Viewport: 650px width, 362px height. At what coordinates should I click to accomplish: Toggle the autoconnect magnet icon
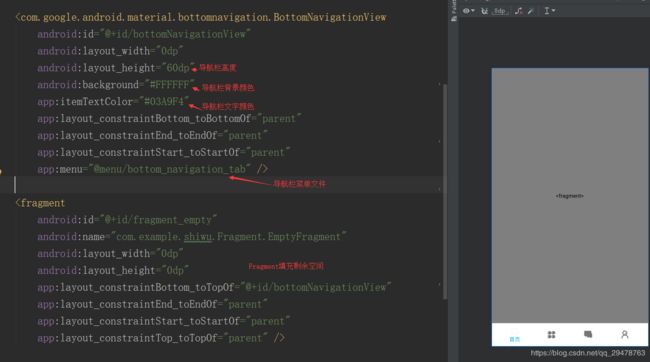(x=484, y=11)
